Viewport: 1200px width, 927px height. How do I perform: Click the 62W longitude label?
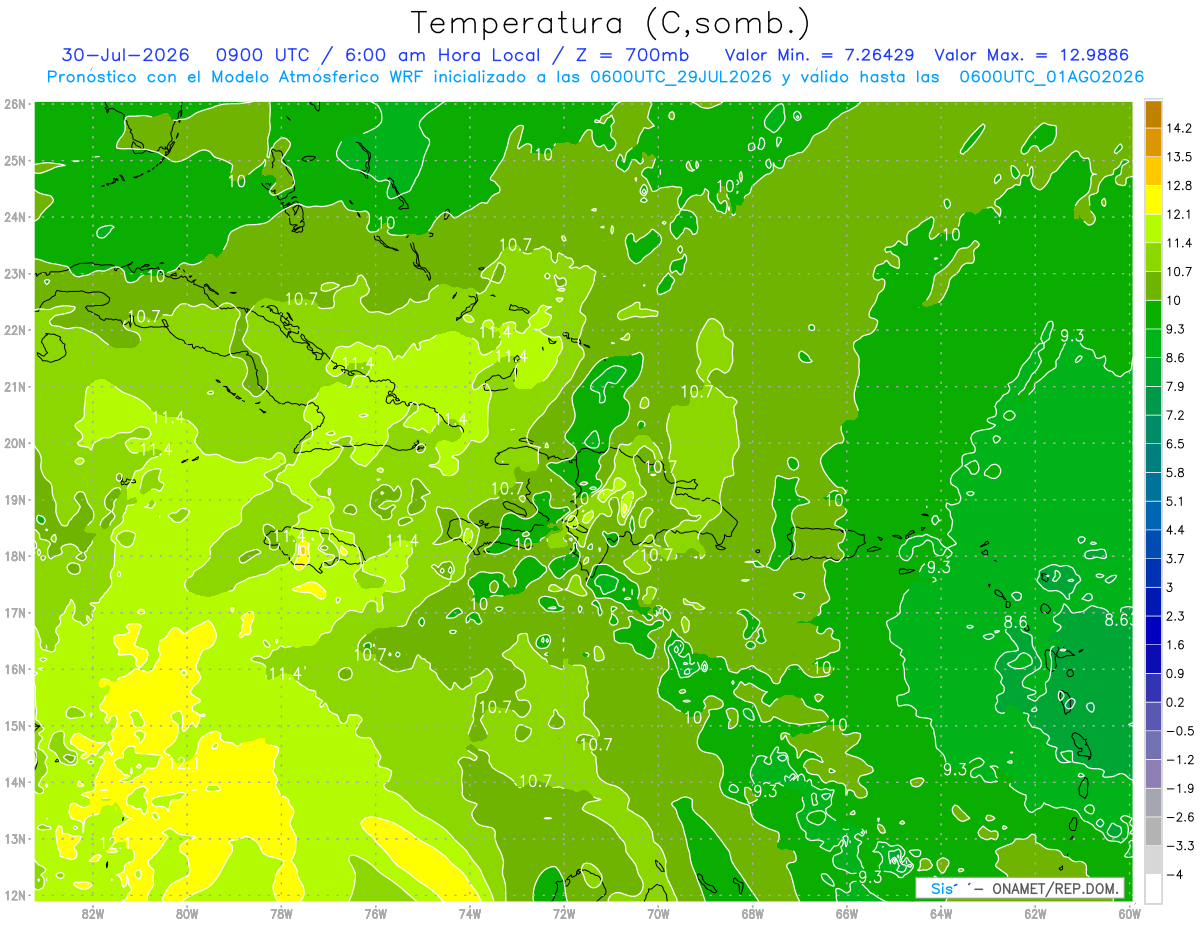point(1036,913)
